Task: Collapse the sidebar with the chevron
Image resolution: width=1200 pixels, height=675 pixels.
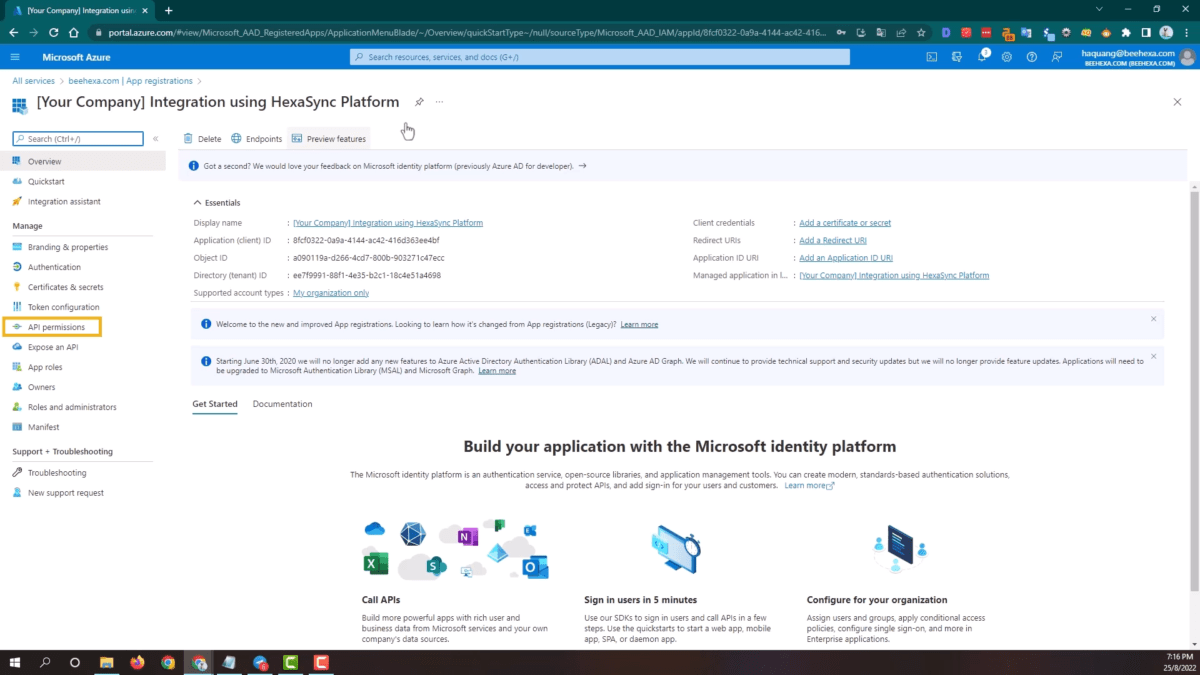Action: click(155, 138)
